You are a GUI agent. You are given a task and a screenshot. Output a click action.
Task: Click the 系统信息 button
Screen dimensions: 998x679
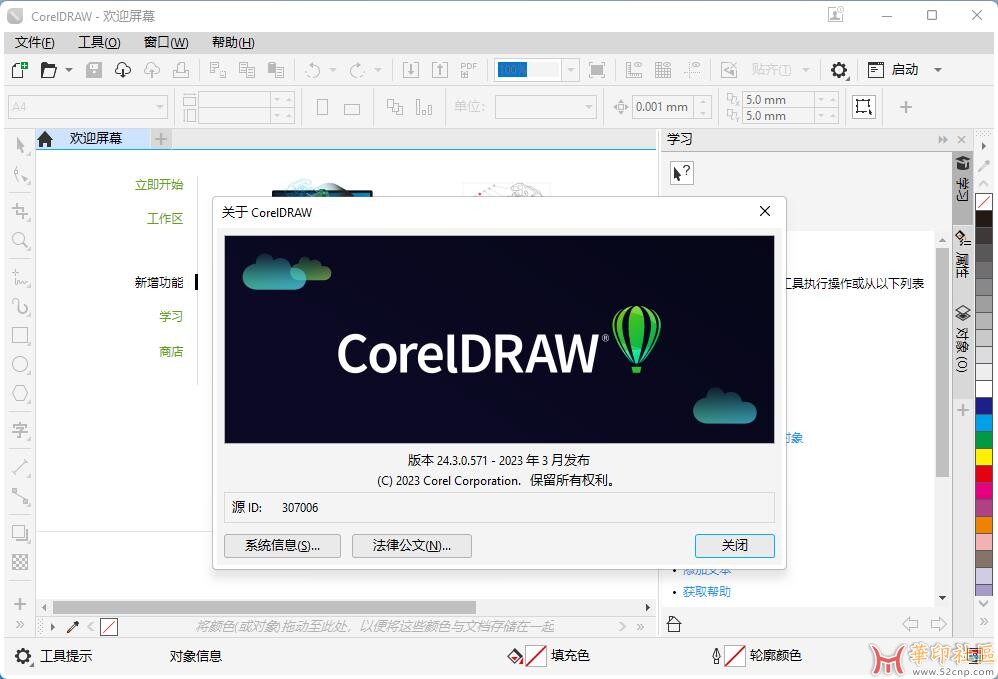click(x=283, y=546)
